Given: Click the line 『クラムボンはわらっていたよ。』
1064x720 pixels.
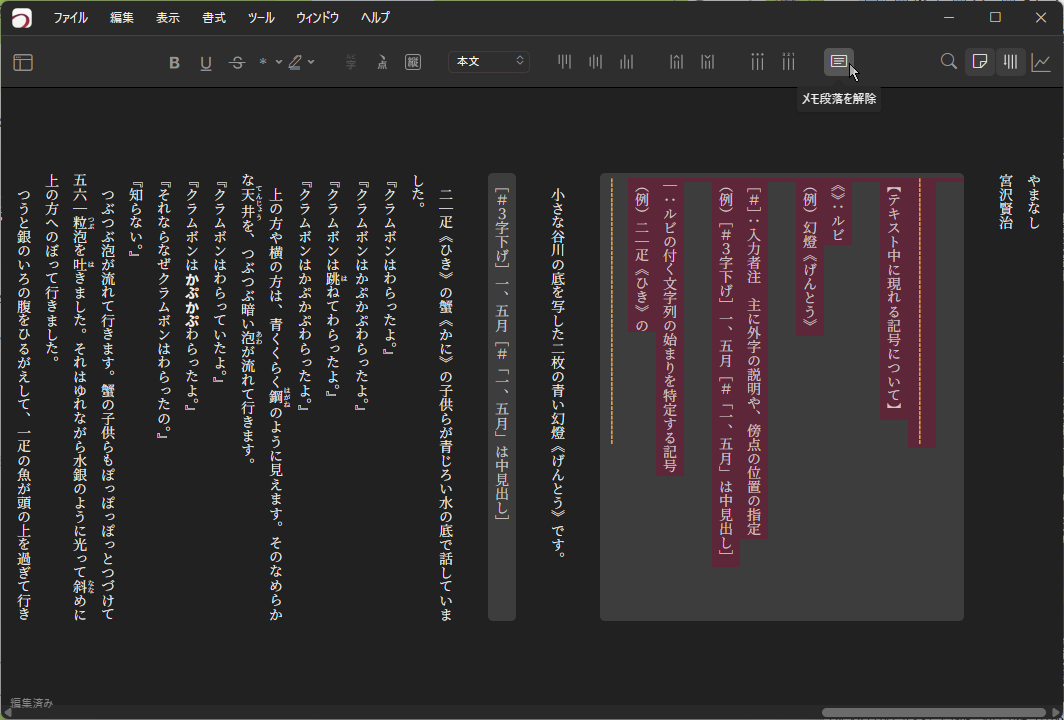Looking at the screenshot, I should (x=221, y=282).
